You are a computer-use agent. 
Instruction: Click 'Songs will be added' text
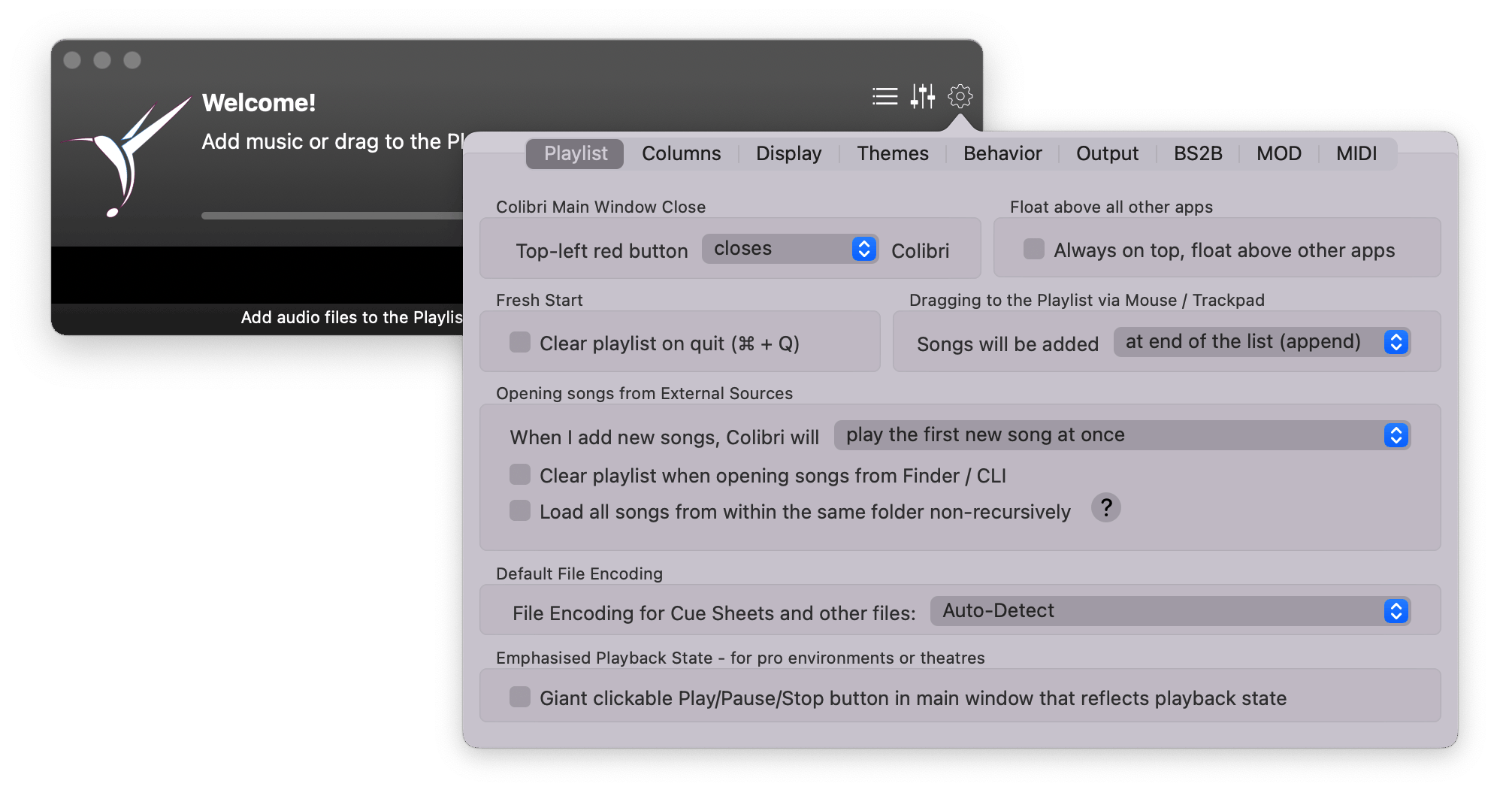1007,344
